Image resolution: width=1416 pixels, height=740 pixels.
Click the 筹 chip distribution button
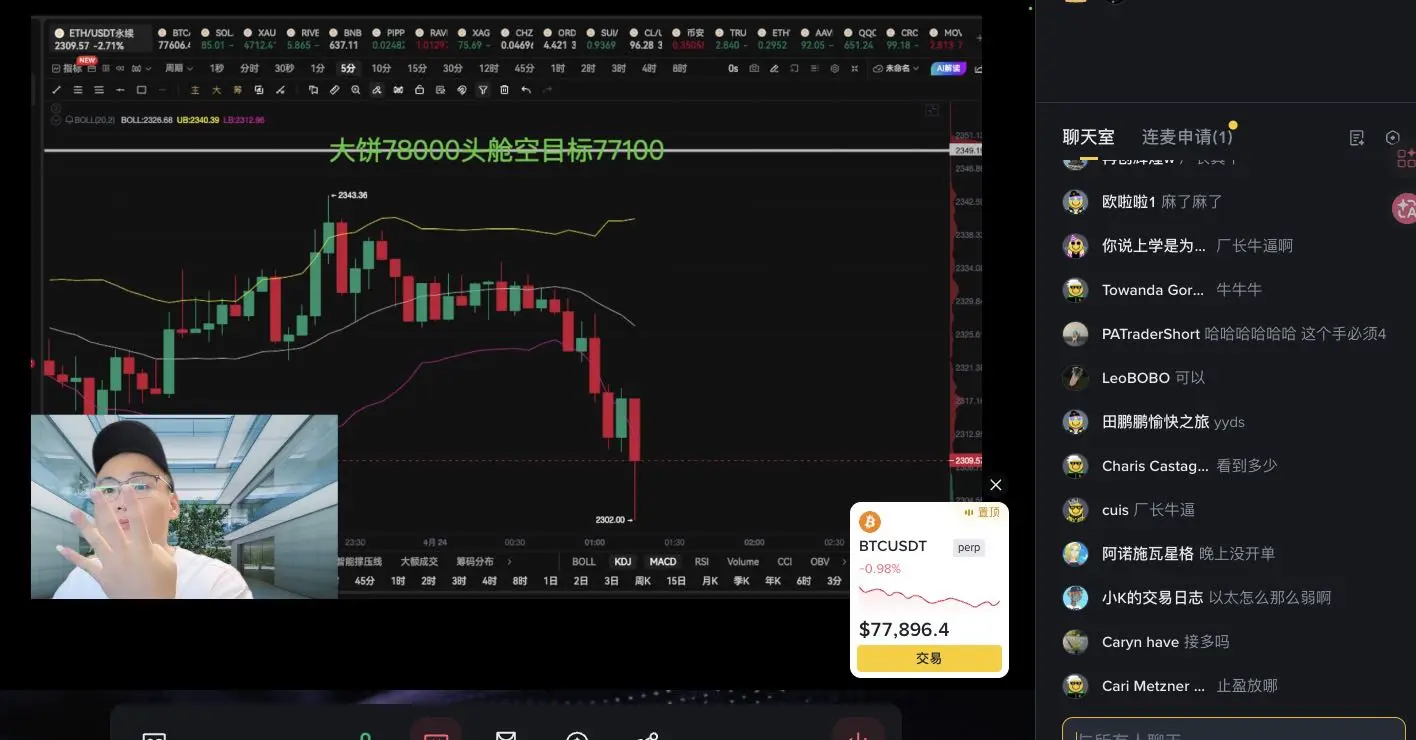point(237,90)
